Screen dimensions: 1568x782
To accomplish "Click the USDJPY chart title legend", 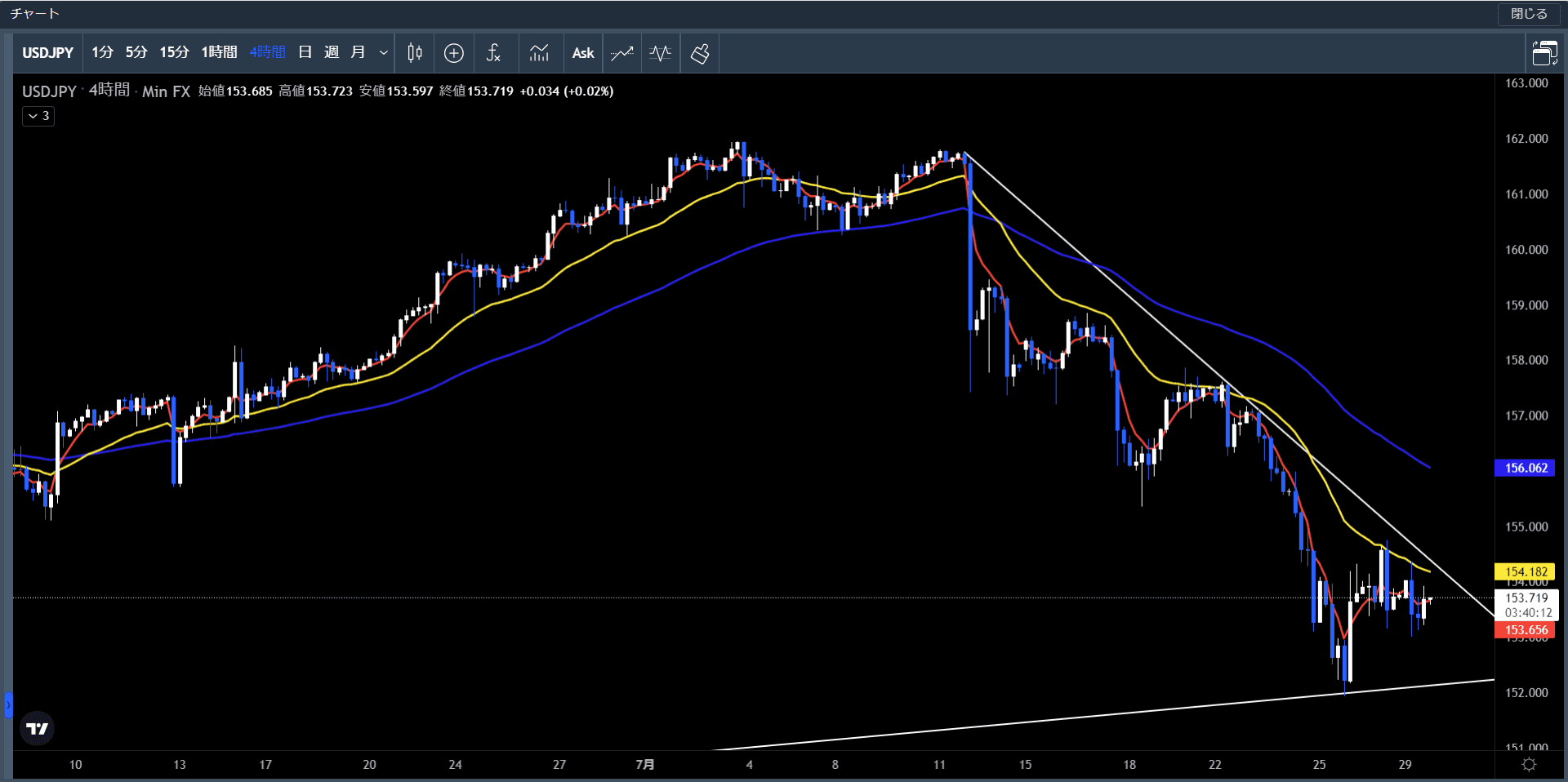I will pos(49,91).
